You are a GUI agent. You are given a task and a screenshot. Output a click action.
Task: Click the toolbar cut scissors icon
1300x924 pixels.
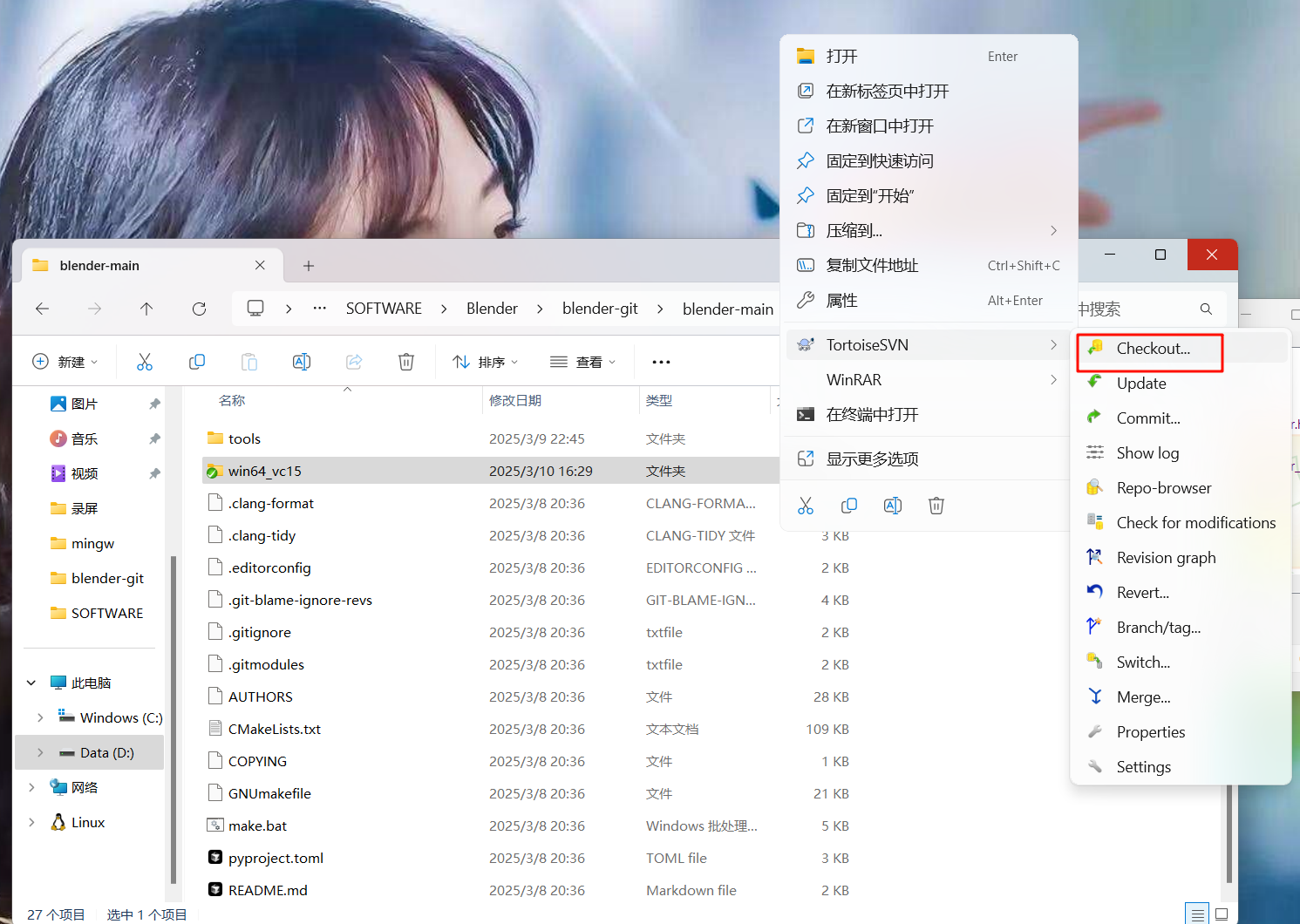pos(145,362)
